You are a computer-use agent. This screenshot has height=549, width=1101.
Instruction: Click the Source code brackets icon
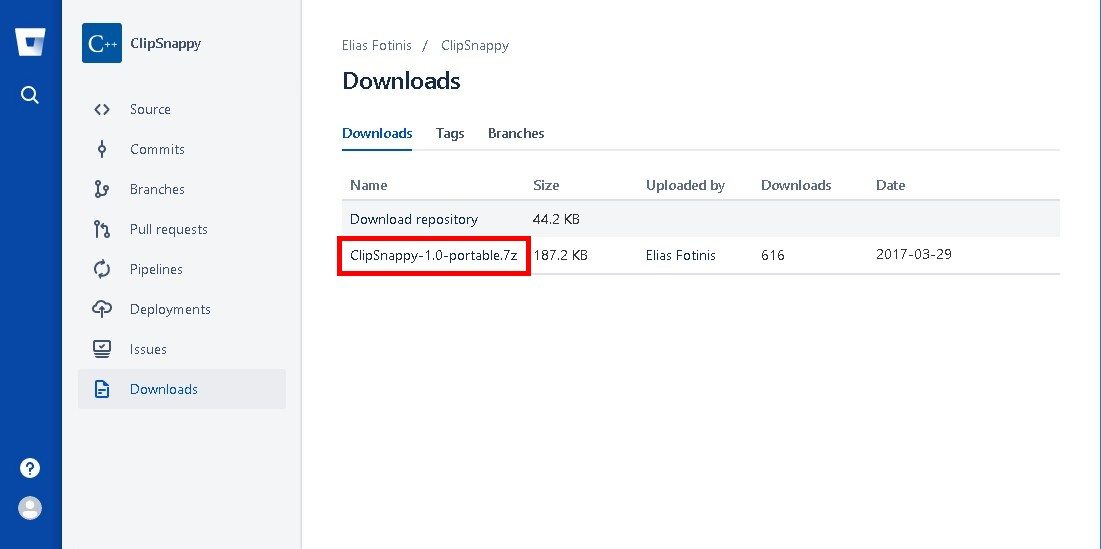point(102,110)
